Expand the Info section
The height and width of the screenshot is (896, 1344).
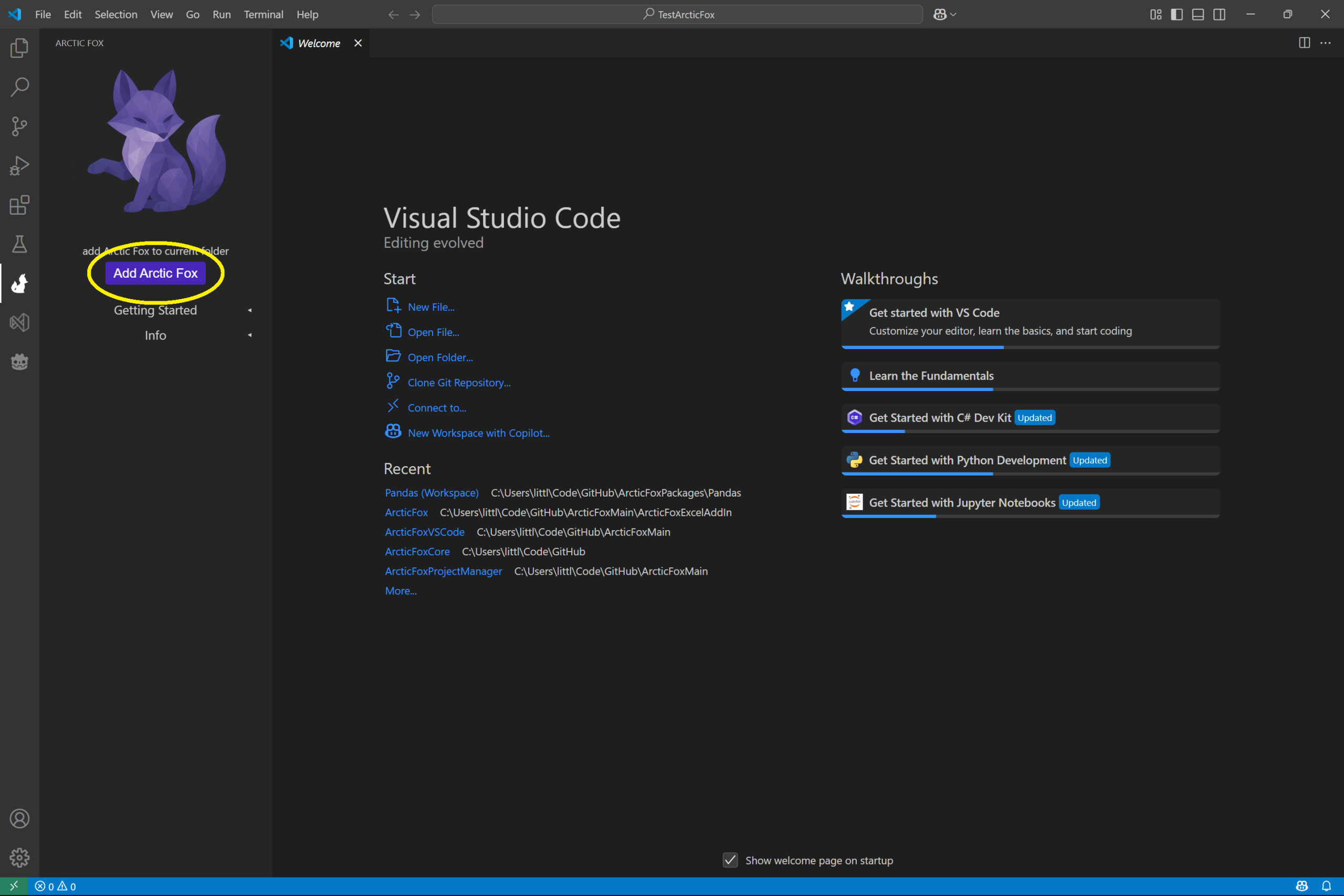pyautogui.click(x=155, y=335)
